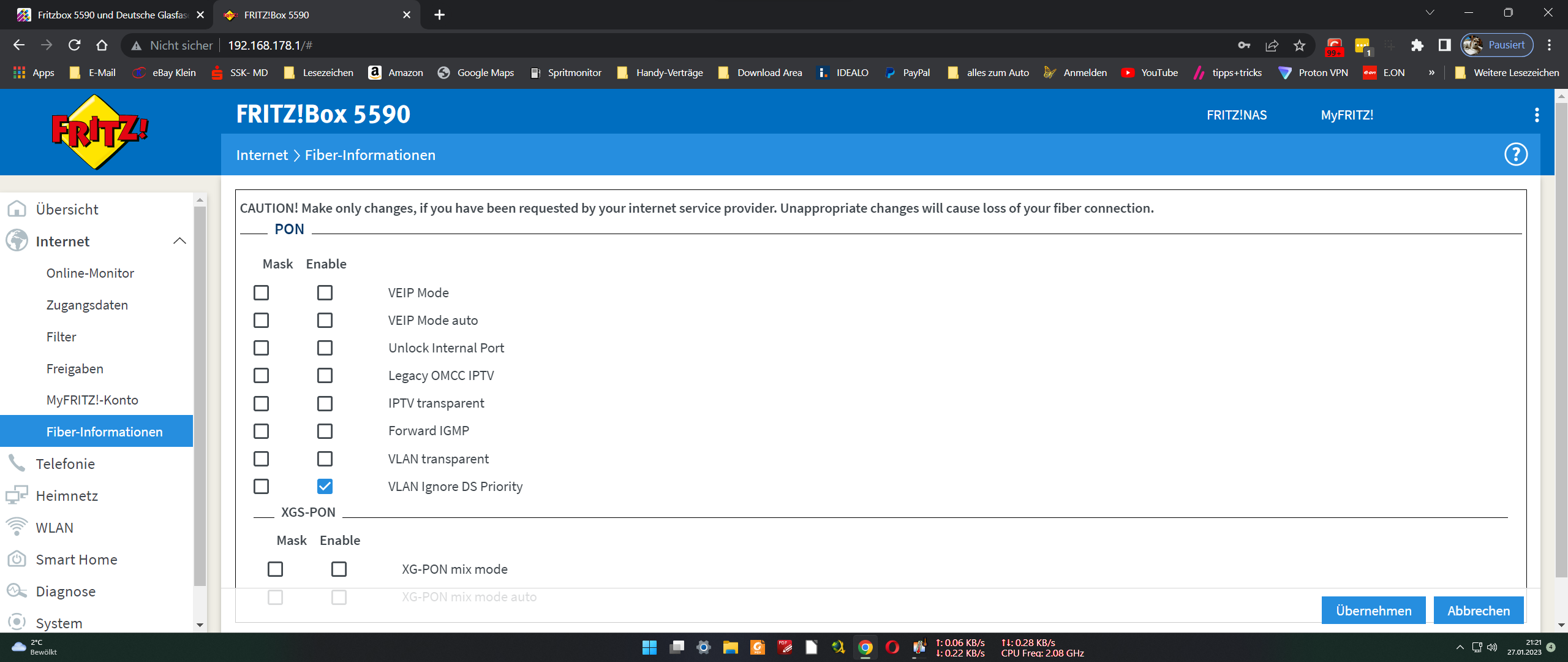Open Freigaben page
This screenshot has height=662, width=1568.
pyautogui.click(x=75, y=369)
